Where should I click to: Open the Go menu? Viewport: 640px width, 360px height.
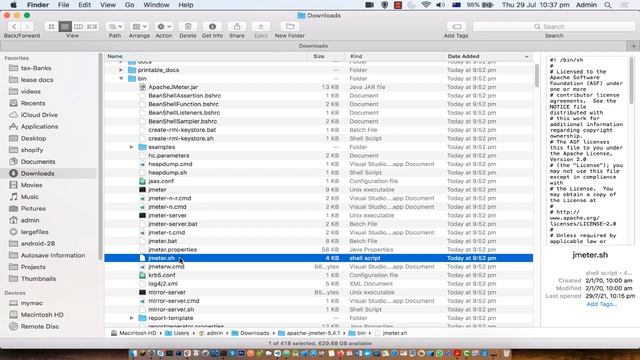129,5
